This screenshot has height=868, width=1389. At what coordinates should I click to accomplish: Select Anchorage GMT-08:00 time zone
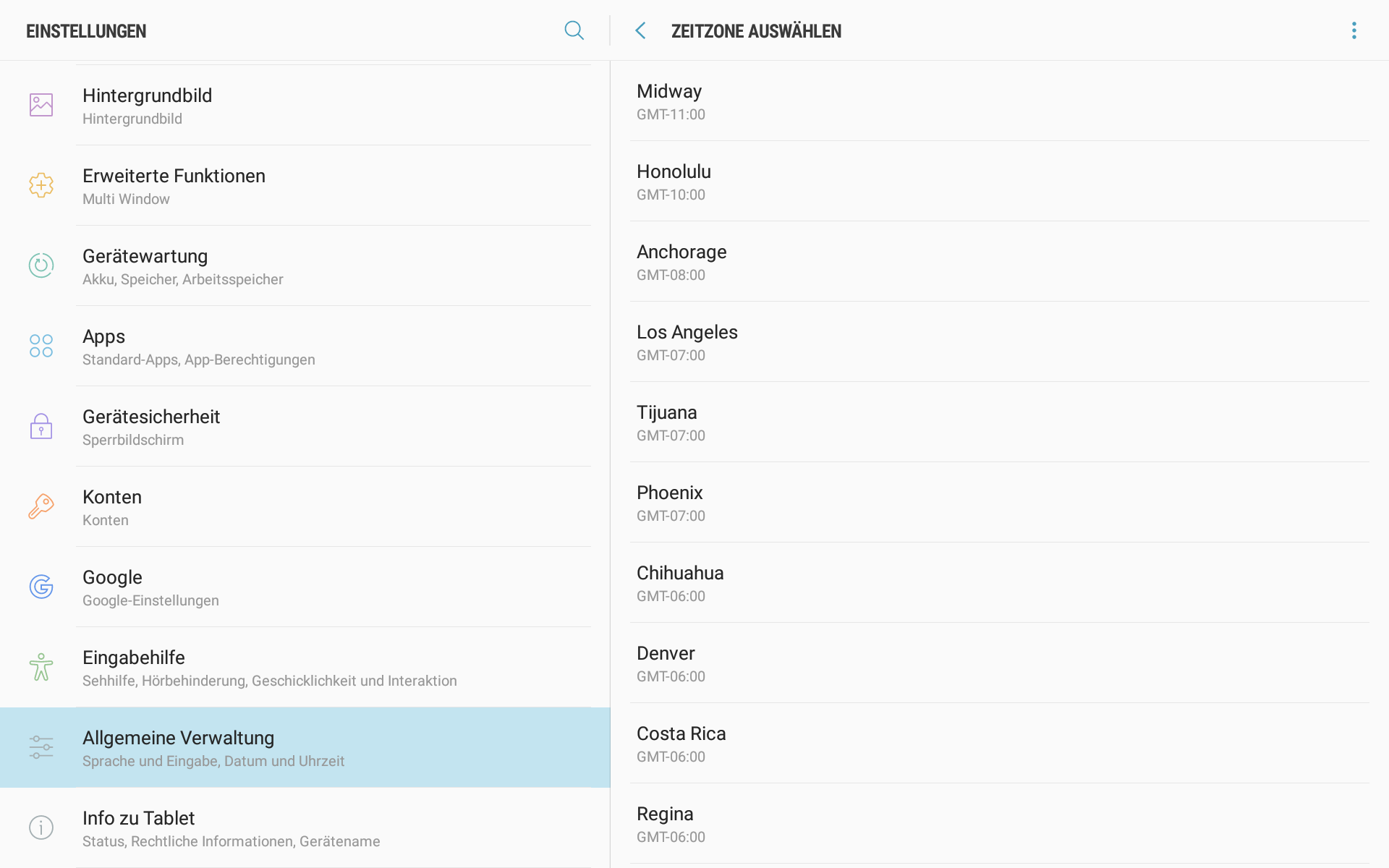click(998, 262)
